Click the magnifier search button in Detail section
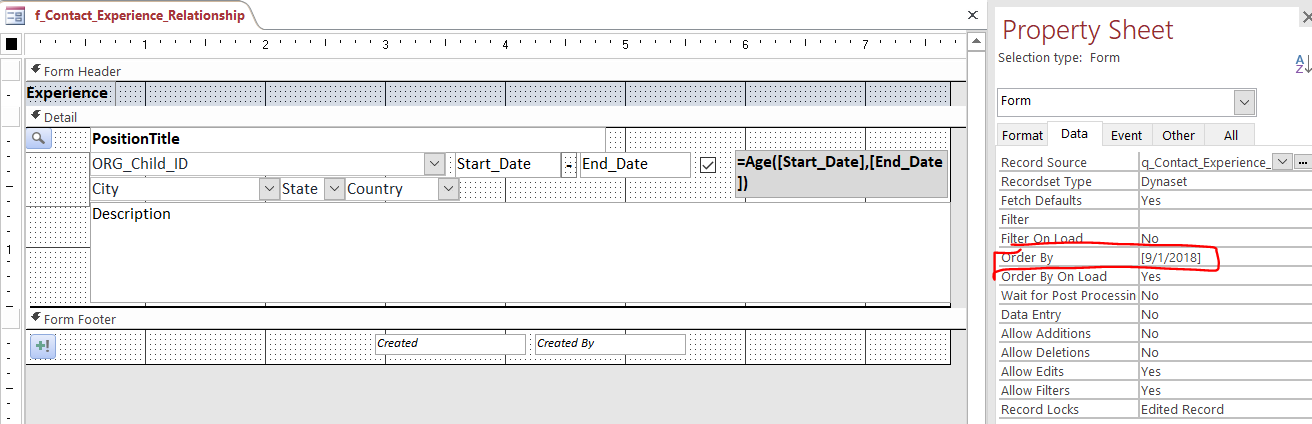 pos(38,138)
